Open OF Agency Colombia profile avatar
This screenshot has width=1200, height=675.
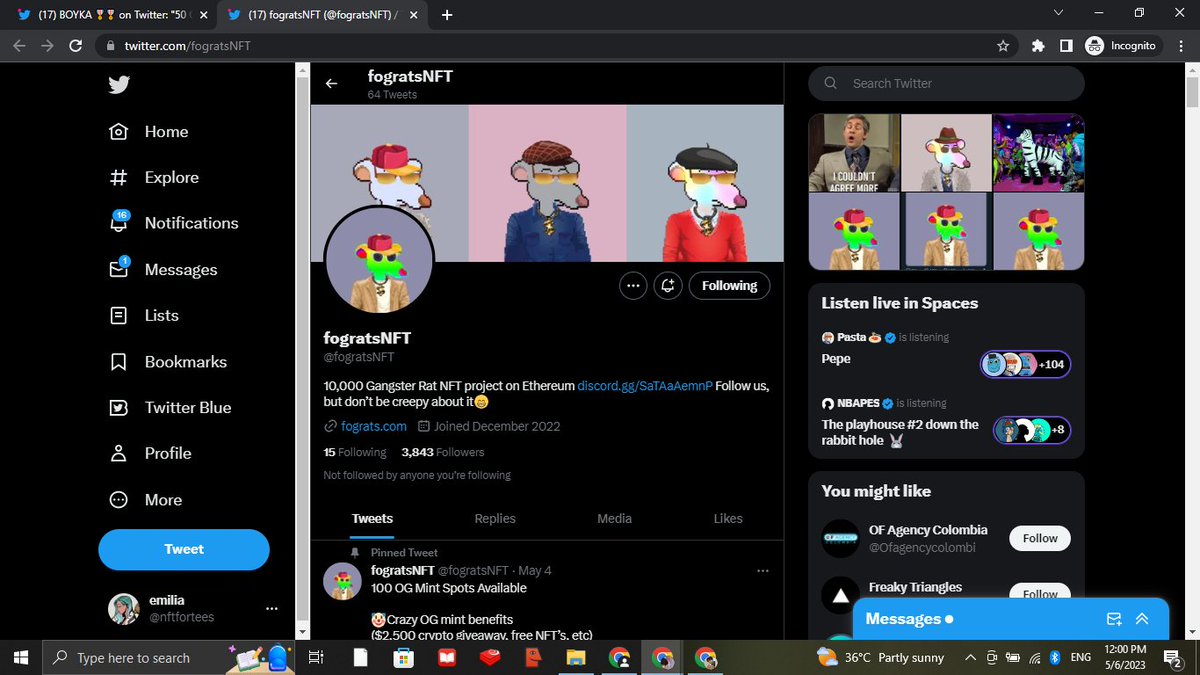840,538
